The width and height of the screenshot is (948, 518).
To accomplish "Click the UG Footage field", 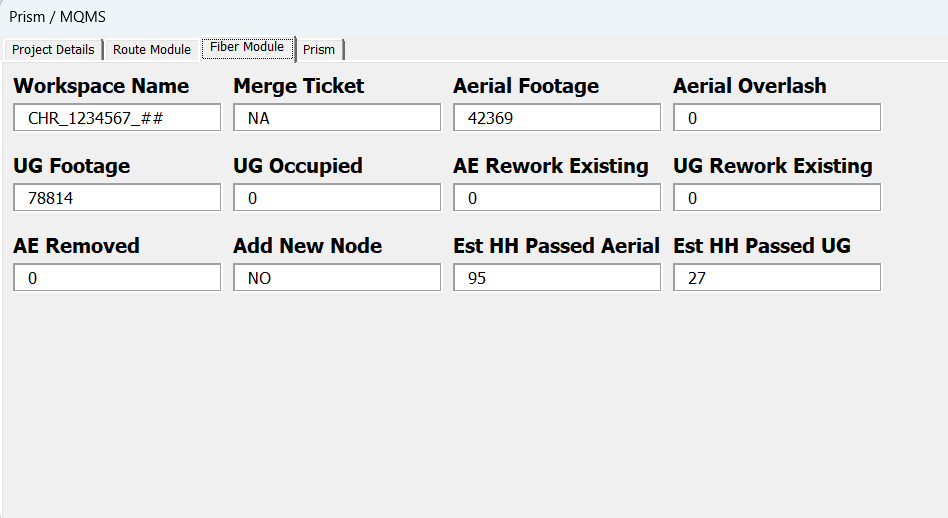I will click(x=117, y=198).
